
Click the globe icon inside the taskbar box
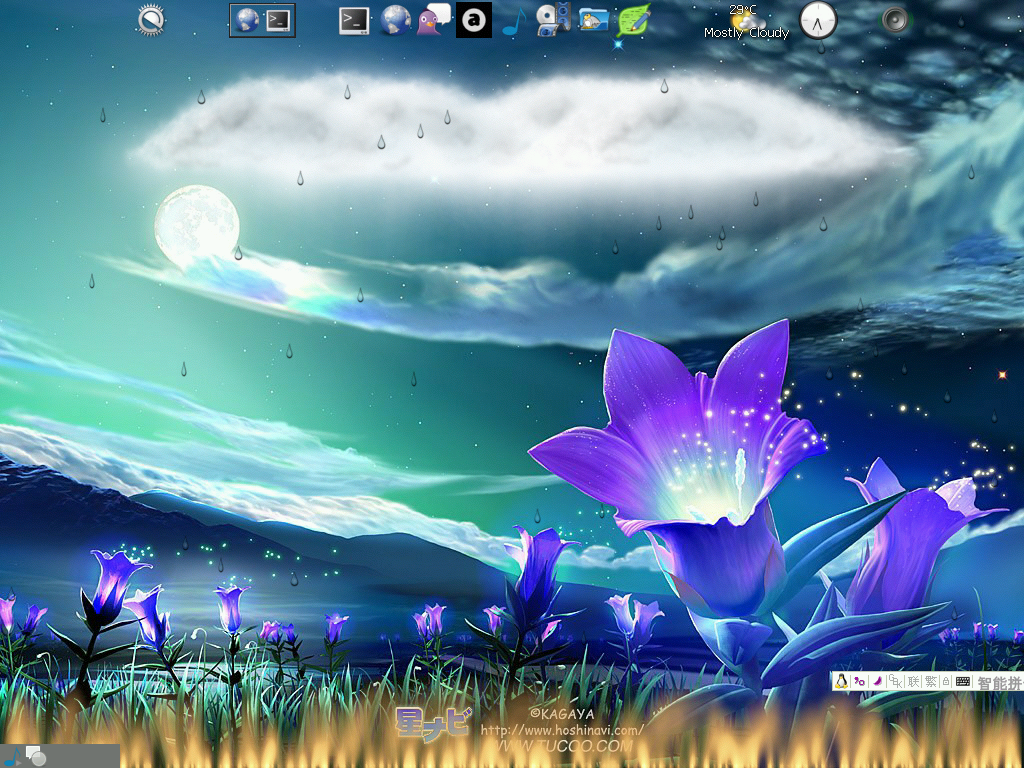pos(248,20)
